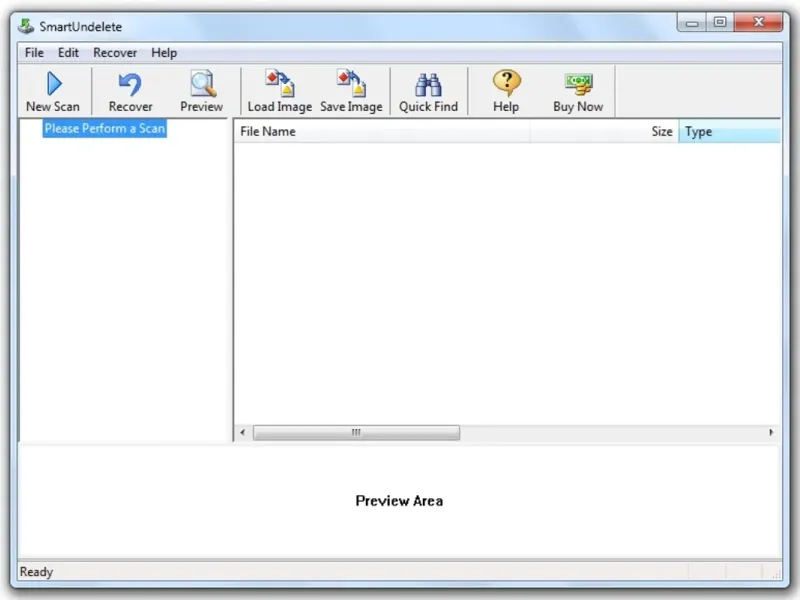Click the Load Image toolbar icon
This screenshot has width=800, height=600.
pyautogui.click(x=280, y=92)
